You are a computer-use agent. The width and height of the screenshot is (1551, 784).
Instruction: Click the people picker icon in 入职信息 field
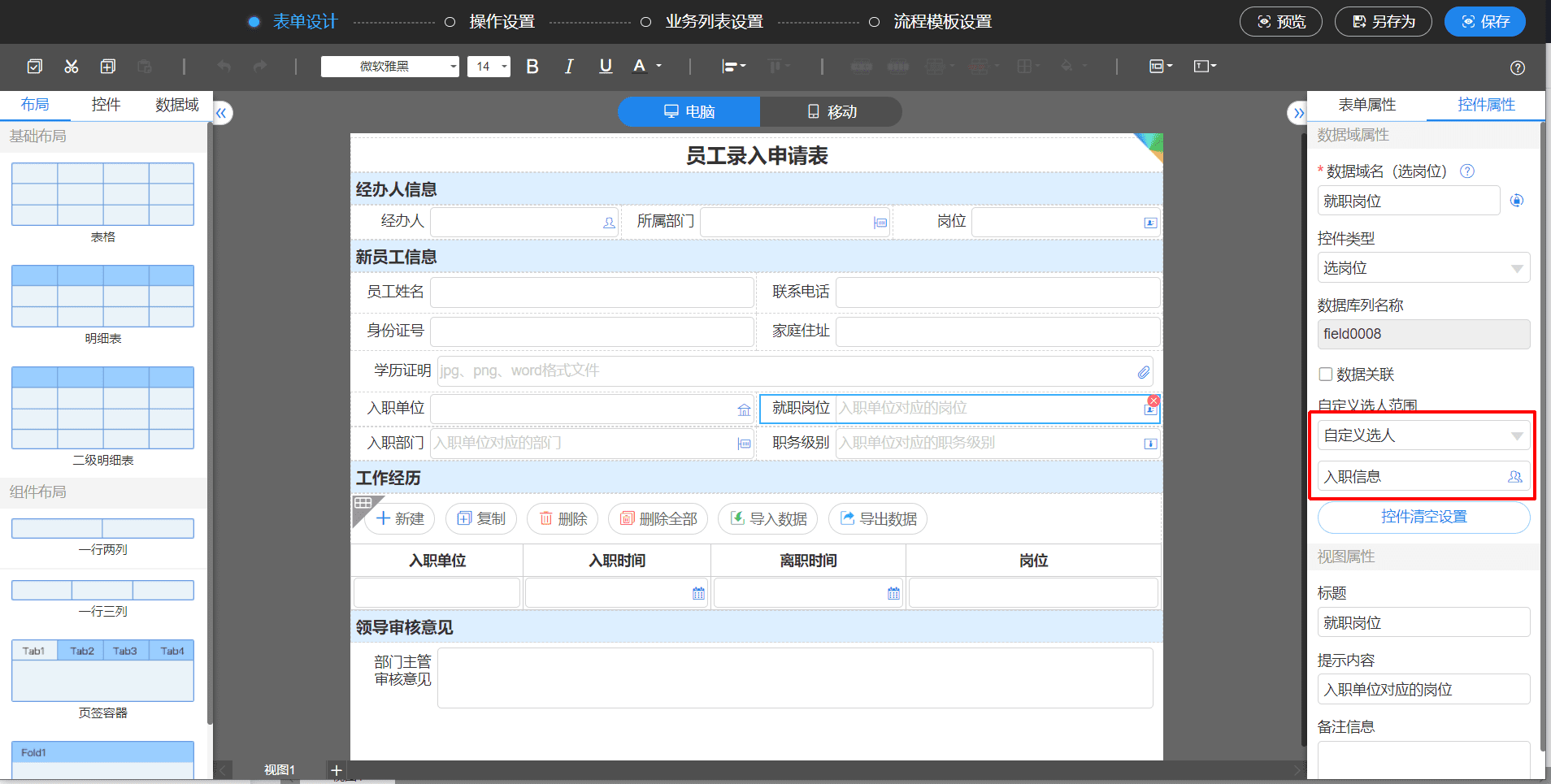(1515, 477)
